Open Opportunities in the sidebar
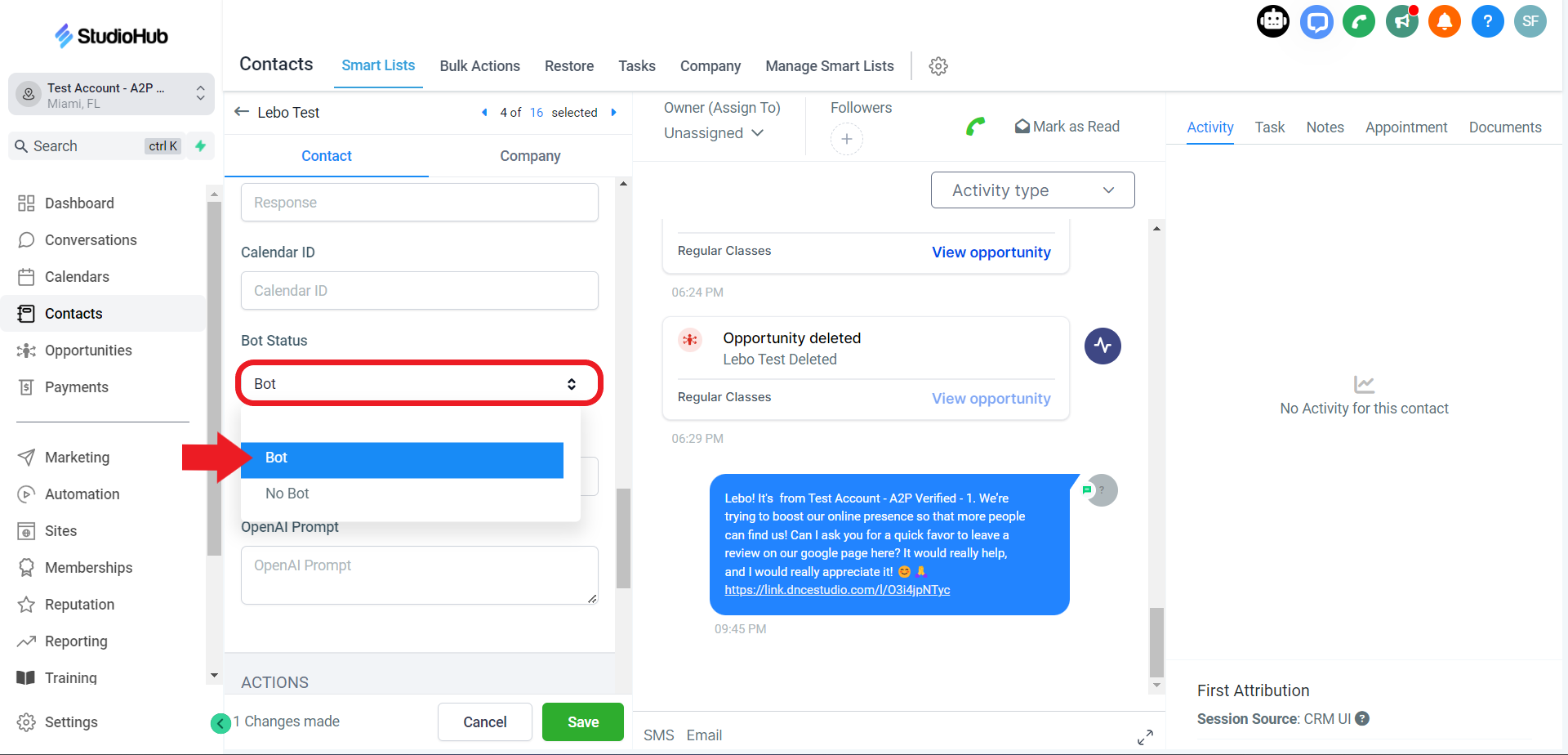This screenshot has width=1568, height=755. pos(88,351)
